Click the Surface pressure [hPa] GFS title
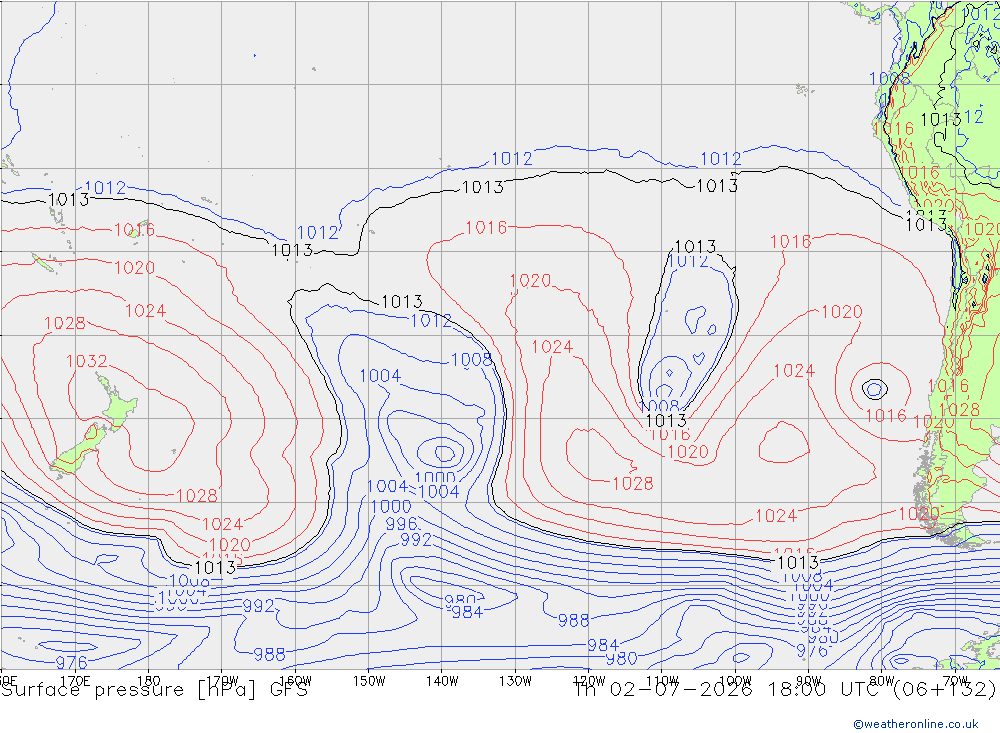 pyautogui.click(x=154, y=690)
